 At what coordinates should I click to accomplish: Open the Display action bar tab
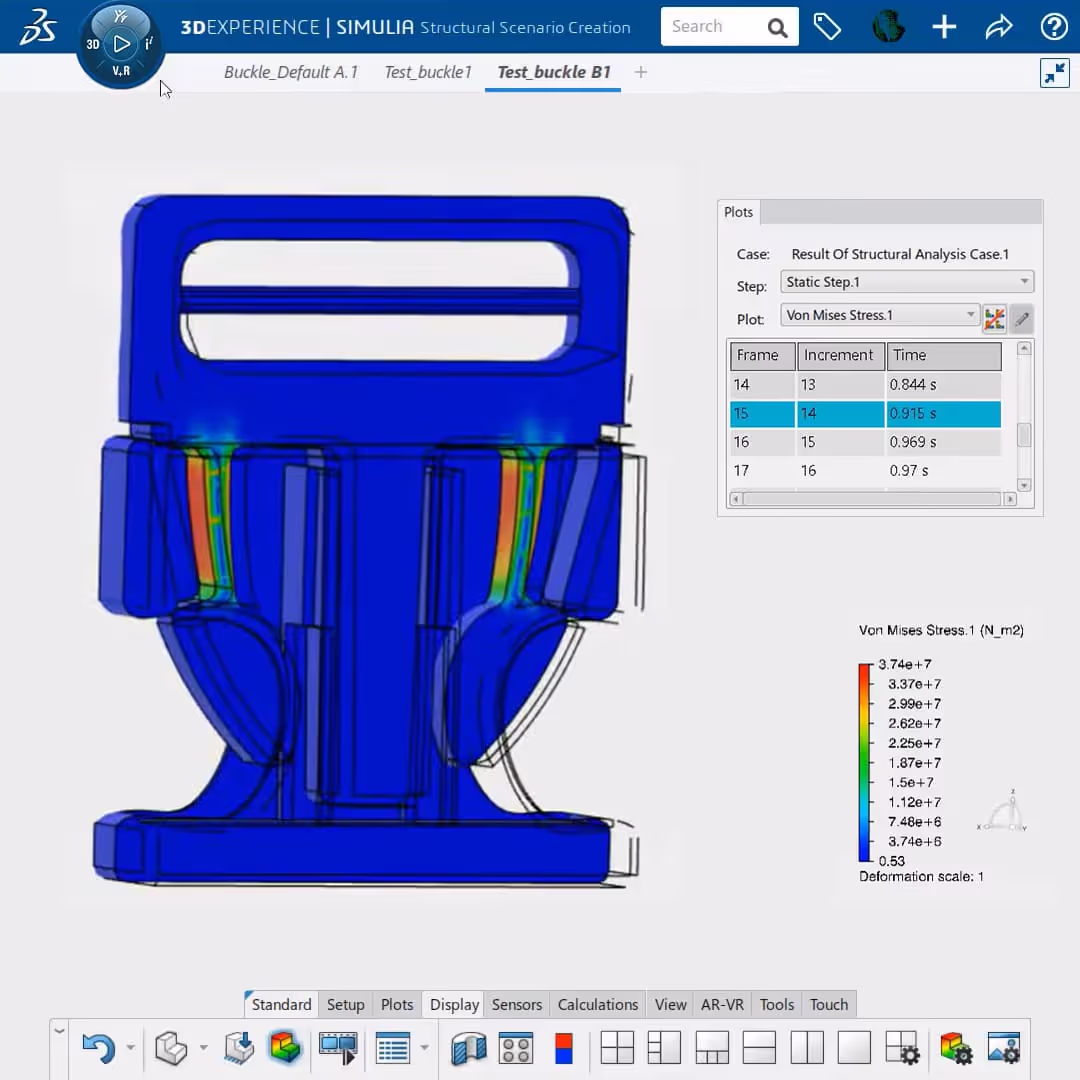click(x=454, y=1004)
